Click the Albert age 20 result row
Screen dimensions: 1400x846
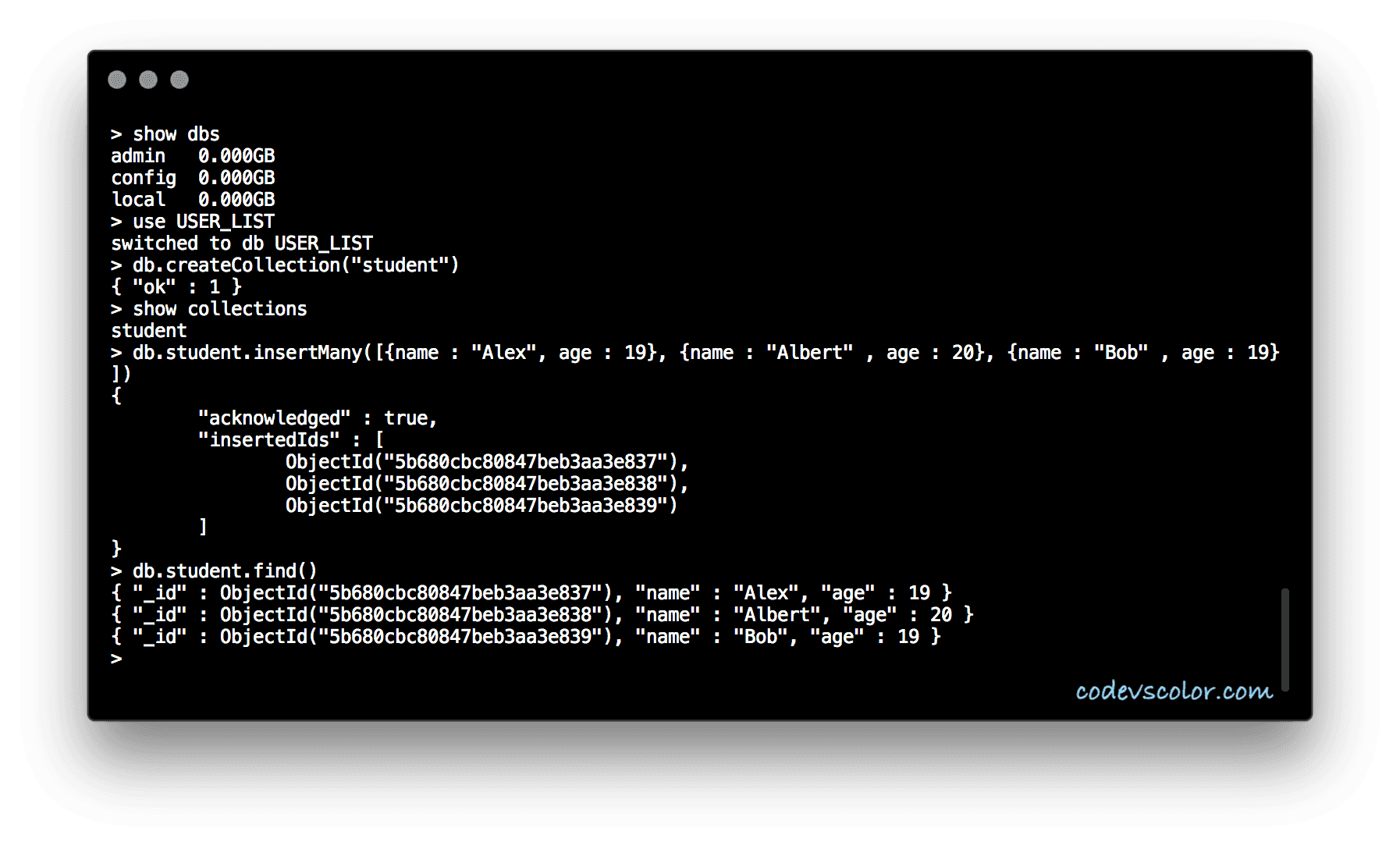tap(542, 615)
